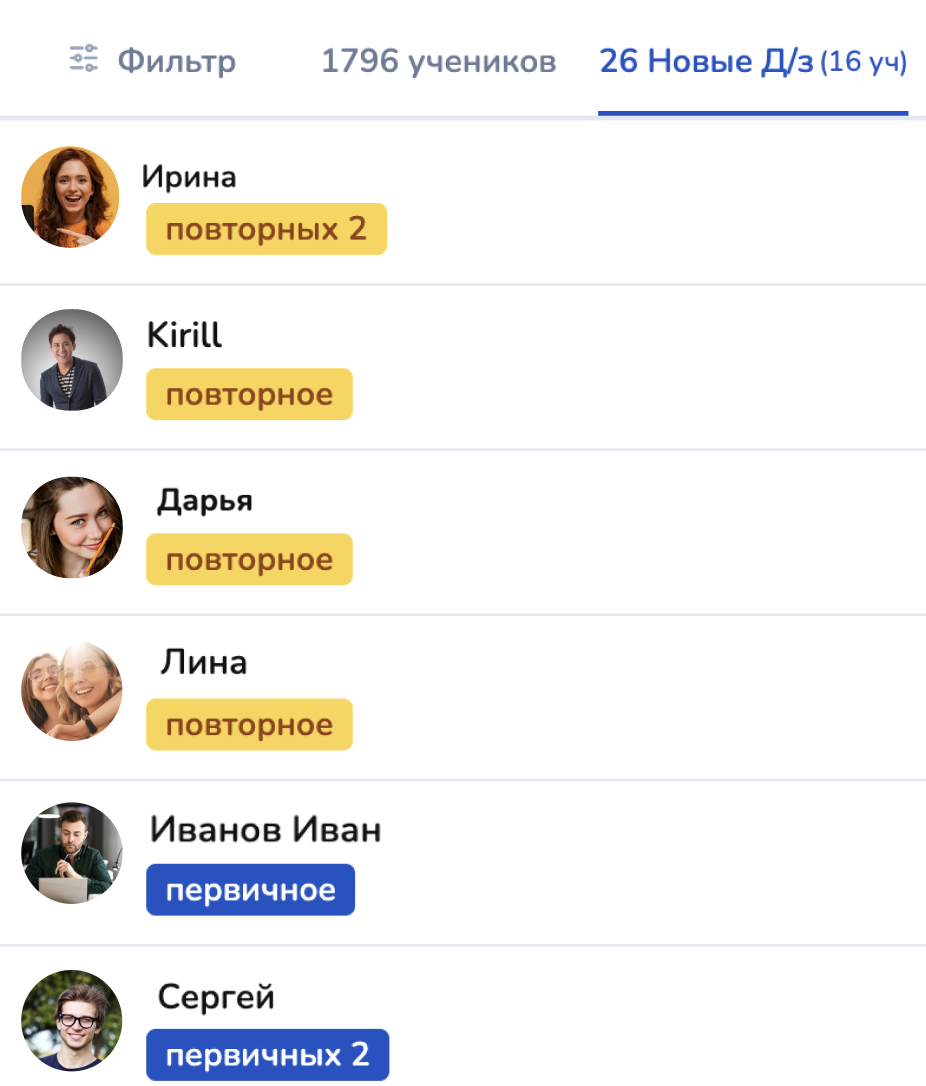This screenshot has height=1086, width=926.
Task: Open Kirill's avatar picture
Action: [71, 360]
